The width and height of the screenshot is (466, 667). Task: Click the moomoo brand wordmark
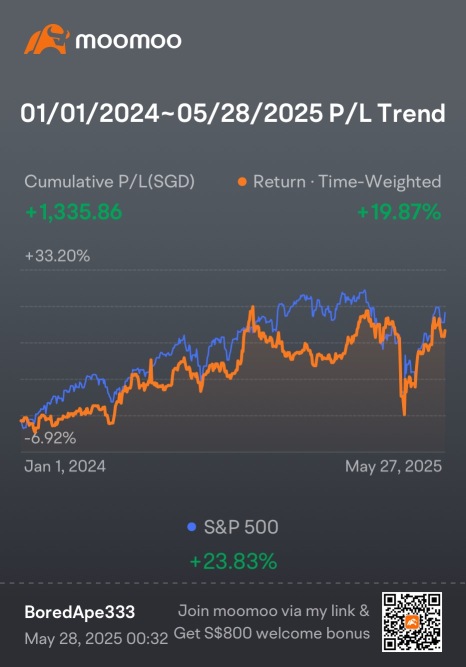(x=129, y=41)
